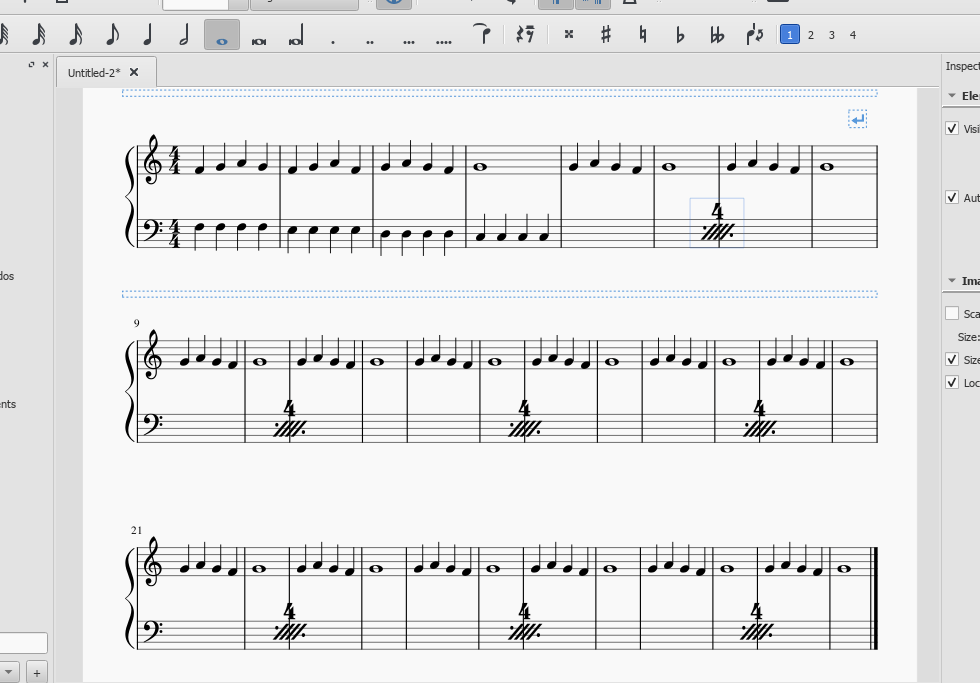Image resolution: width=980 pixels, height=683 pixels.
Task: Click the Voice 1 button
Action: [x=790, y=34]
